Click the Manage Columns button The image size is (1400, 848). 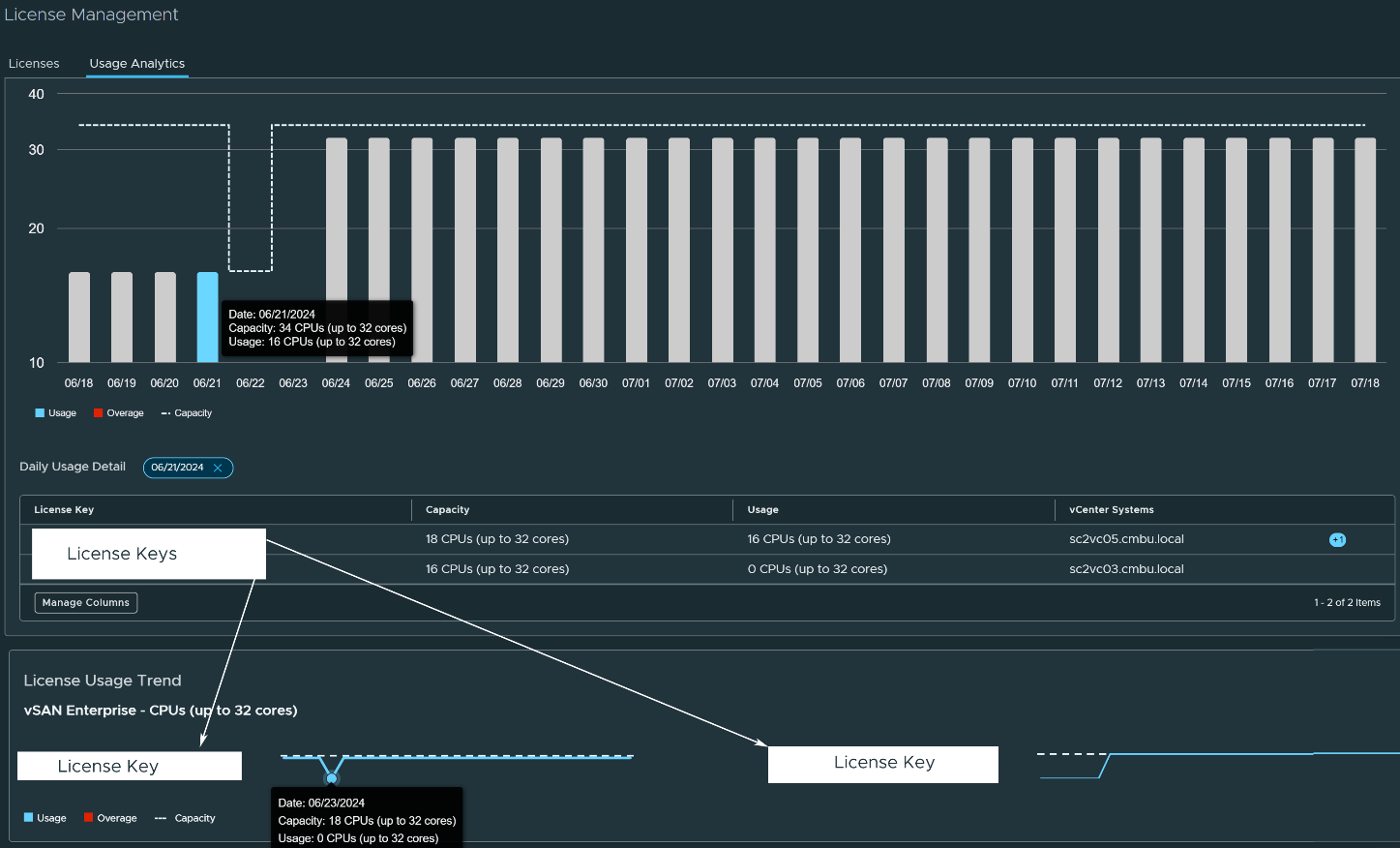click(x=85, y=602)
